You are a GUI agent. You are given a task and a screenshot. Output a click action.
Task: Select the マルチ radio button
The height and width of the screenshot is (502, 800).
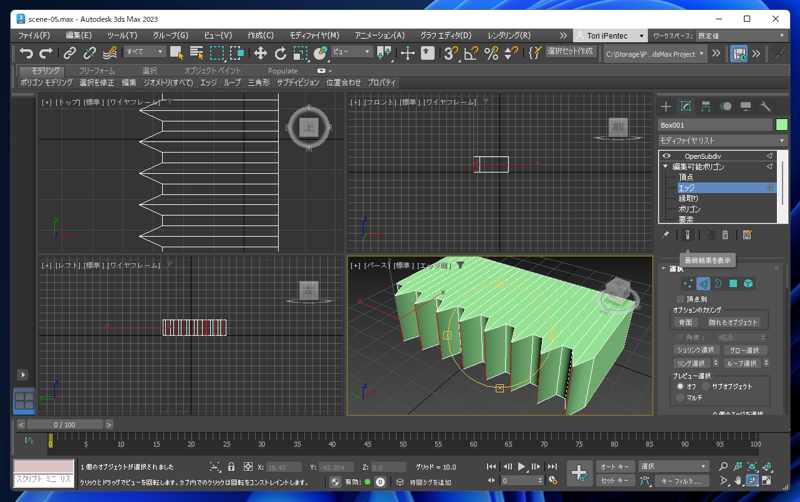click(680, 397)
